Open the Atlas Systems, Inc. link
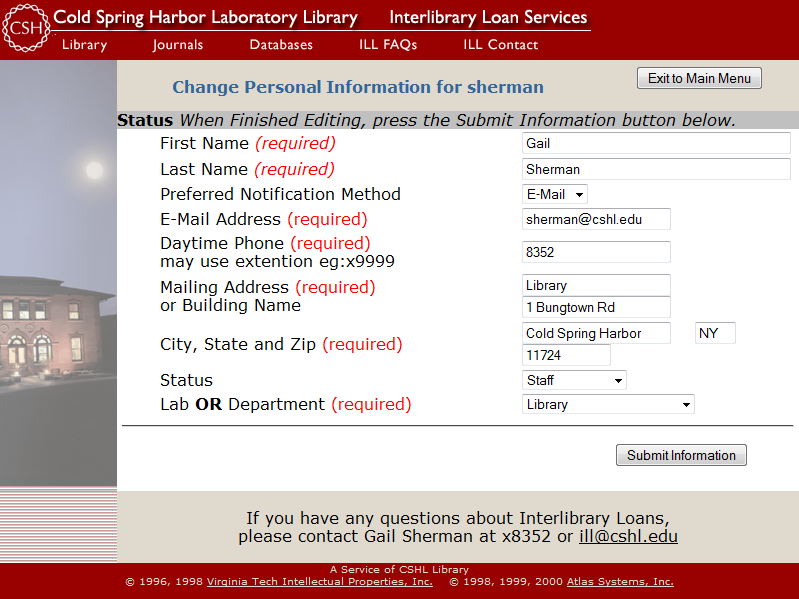Viewport: 799px width, 599px height. 620,582
